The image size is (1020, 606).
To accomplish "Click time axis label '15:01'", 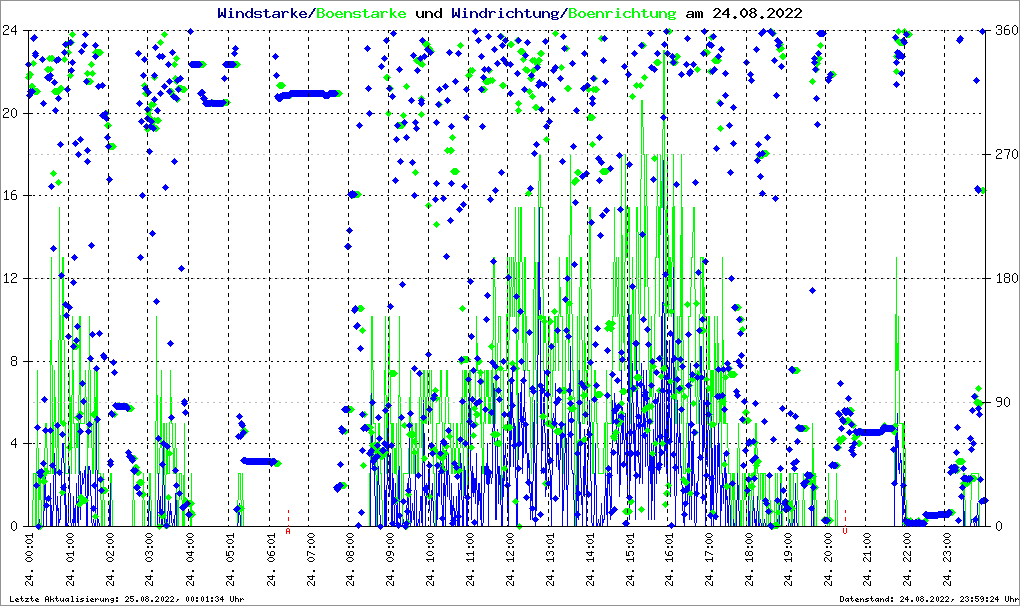I will [629, 549].
